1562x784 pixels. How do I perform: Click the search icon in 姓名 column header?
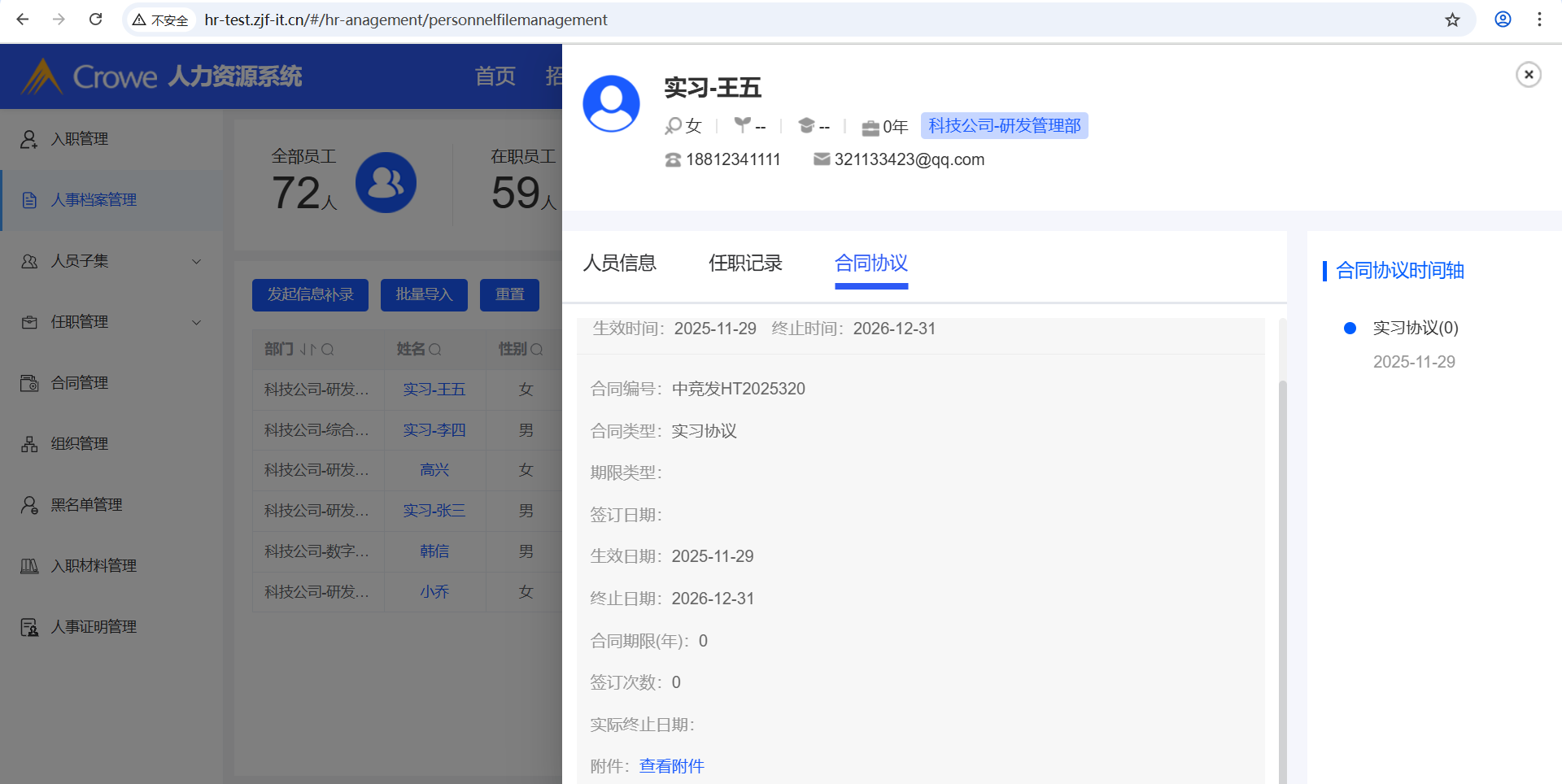[435, 350]
